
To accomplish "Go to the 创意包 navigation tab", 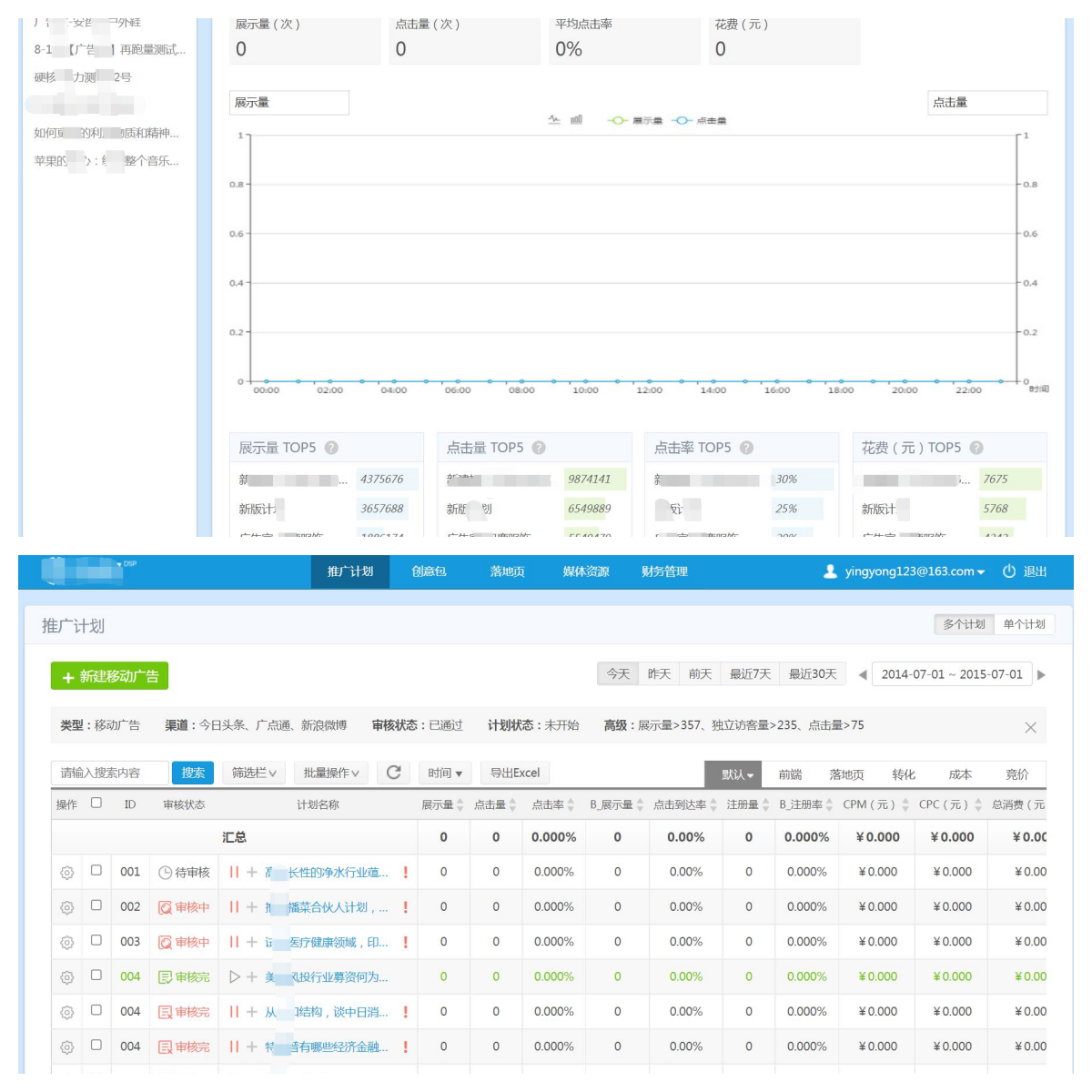I will (429, 571).
